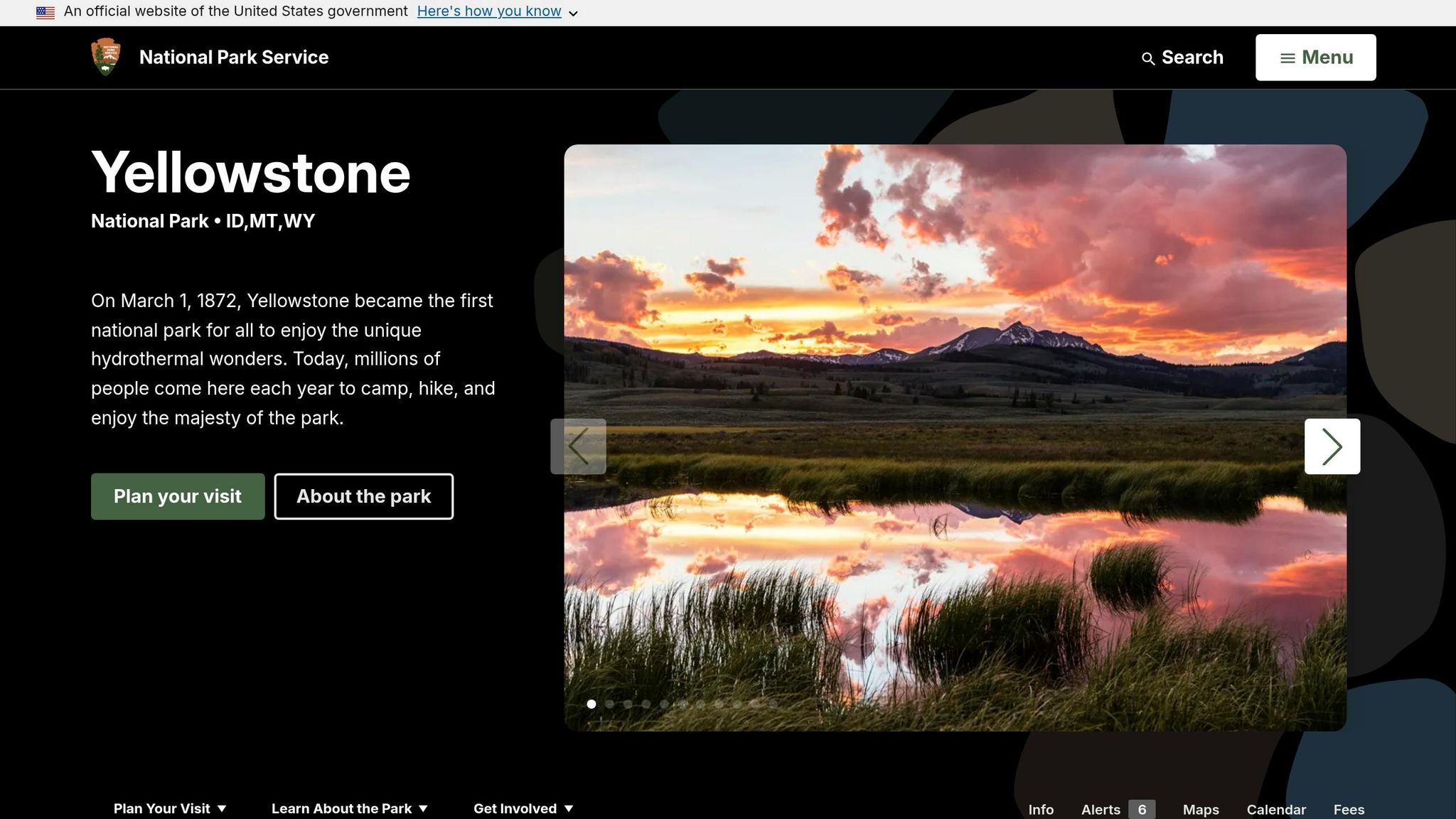This screenshot has height=819, width=1456.
Task: Select the third carousel slide dot
Action: [x=628, y=704]
